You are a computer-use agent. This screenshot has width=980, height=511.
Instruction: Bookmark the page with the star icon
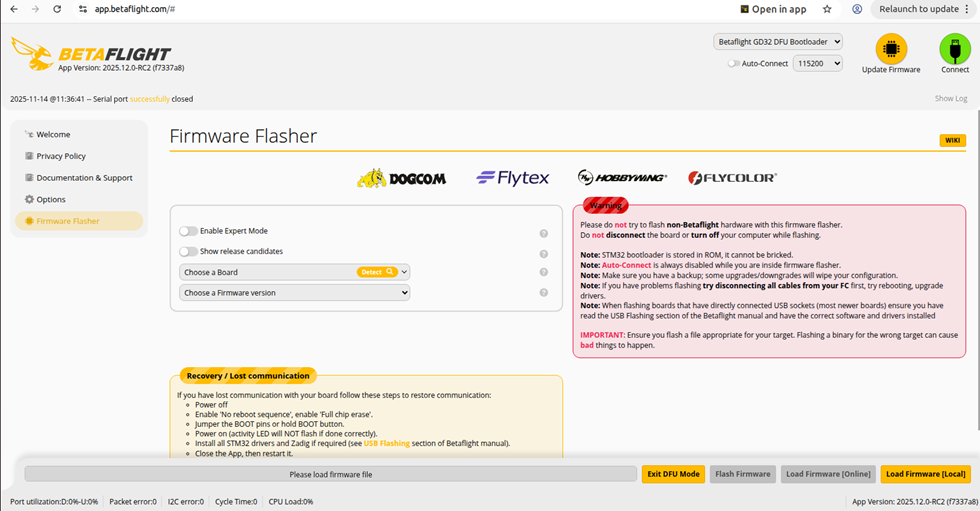coord(827,9)
